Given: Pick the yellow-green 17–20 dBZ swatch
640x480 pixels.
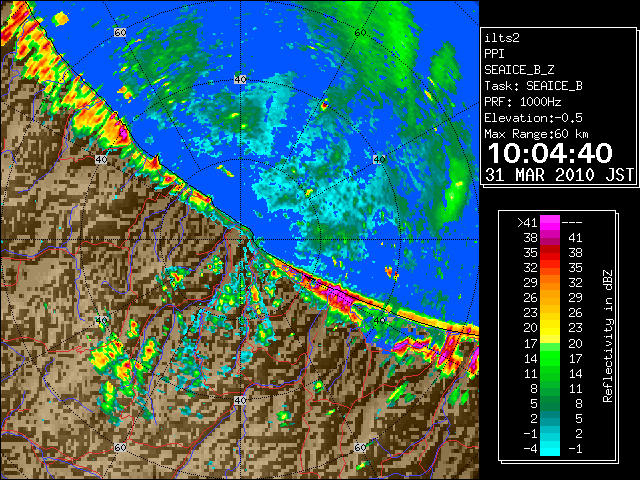Looking at the screenshot, I should (550, 343).
